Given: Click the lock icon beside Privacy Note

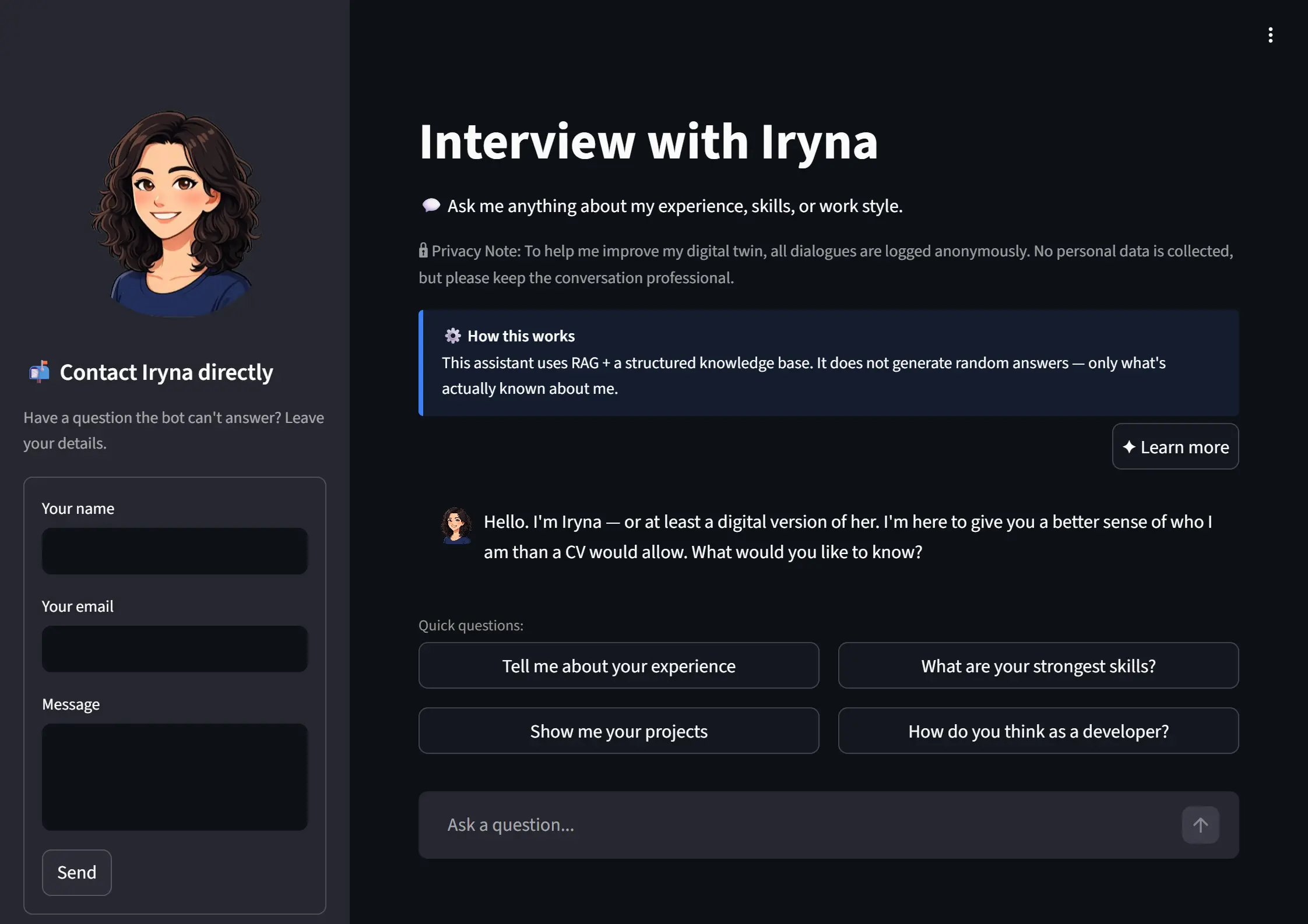Looking at the screenshot, I should [423, 251].
